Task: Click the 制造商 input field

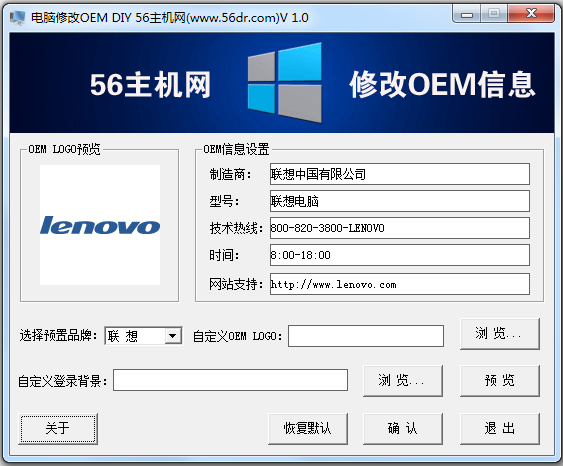Action: (x=400, y=174)
